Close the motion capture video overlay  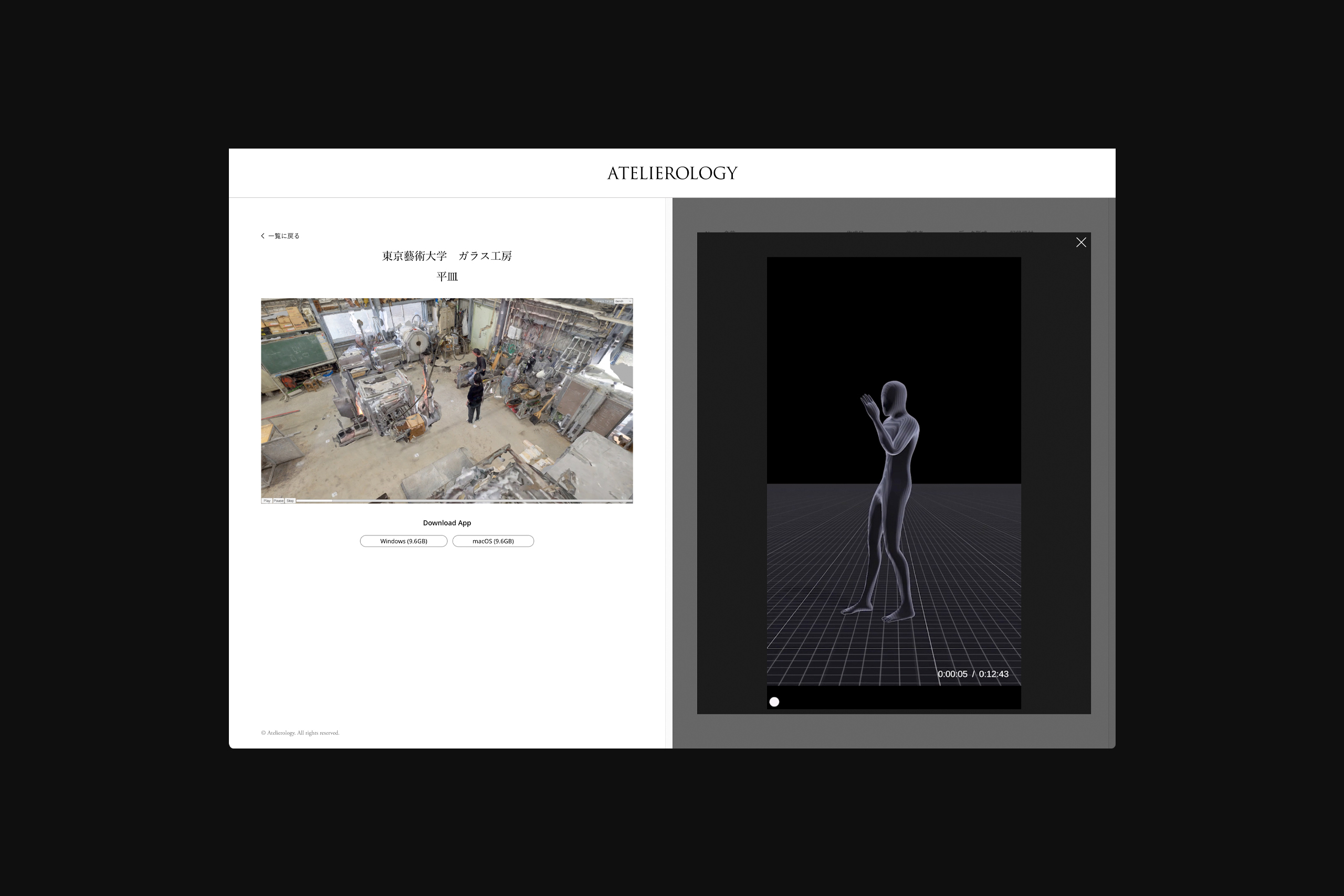[1080, 243]
